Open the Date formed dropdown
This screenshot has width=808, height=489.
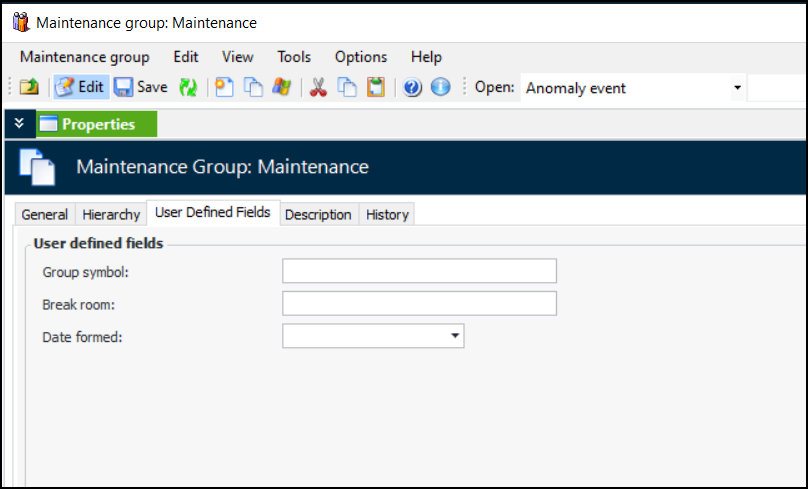[456, 337]
